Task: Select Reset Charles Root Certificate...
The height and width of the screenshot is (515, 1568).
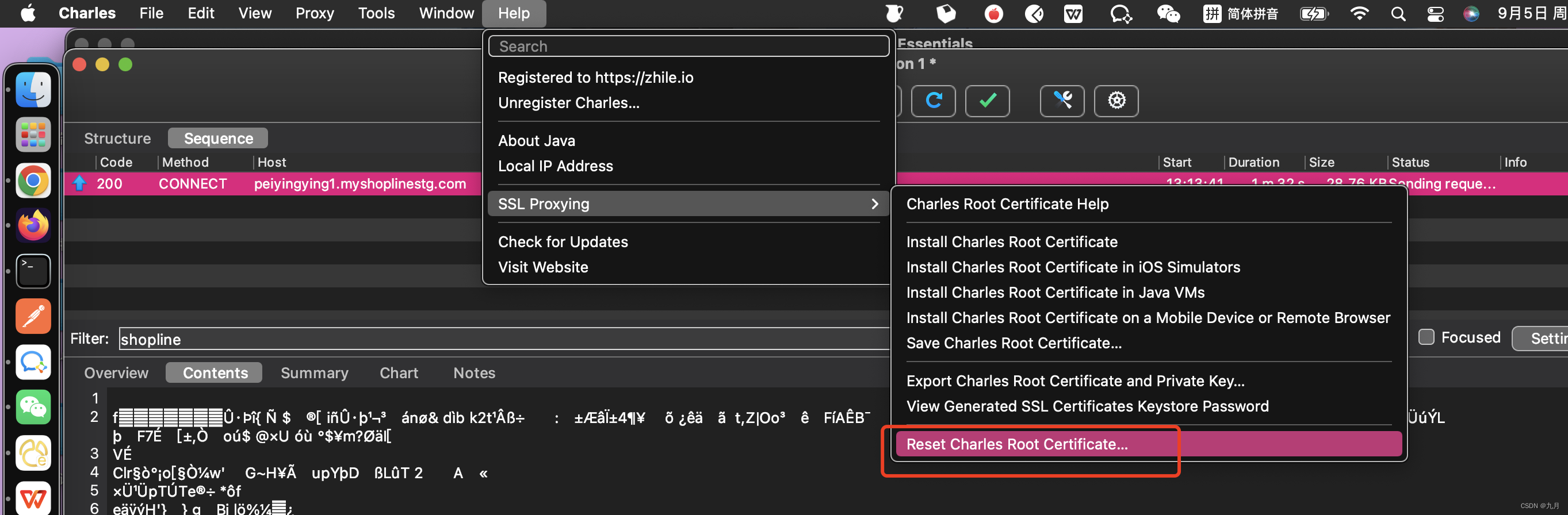Action: [x=1149, y=444]
